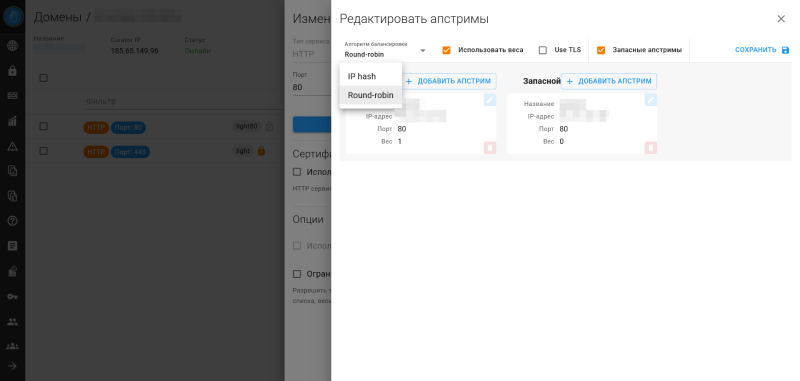Close the Редактировать апстримы panel with X
The height and width of the screenshot is (381, 800).
coord(781,19)
